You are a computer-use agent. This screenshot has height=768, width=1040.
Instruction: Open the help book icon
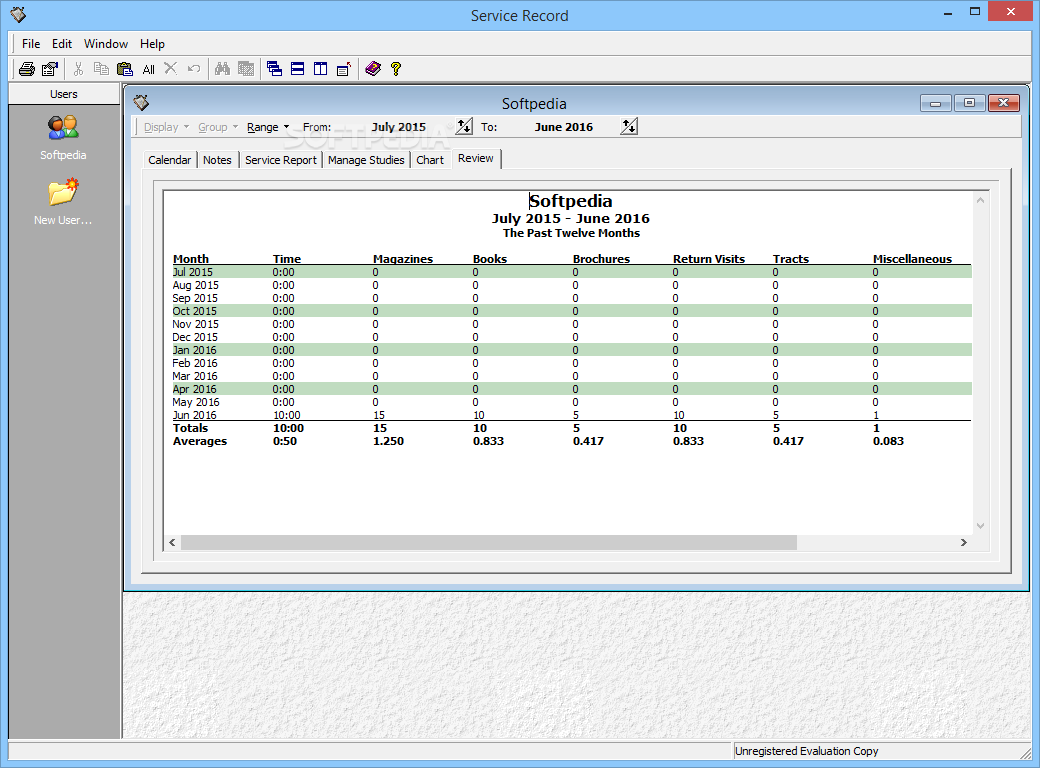pyautogui.click(x=373, y=68)
